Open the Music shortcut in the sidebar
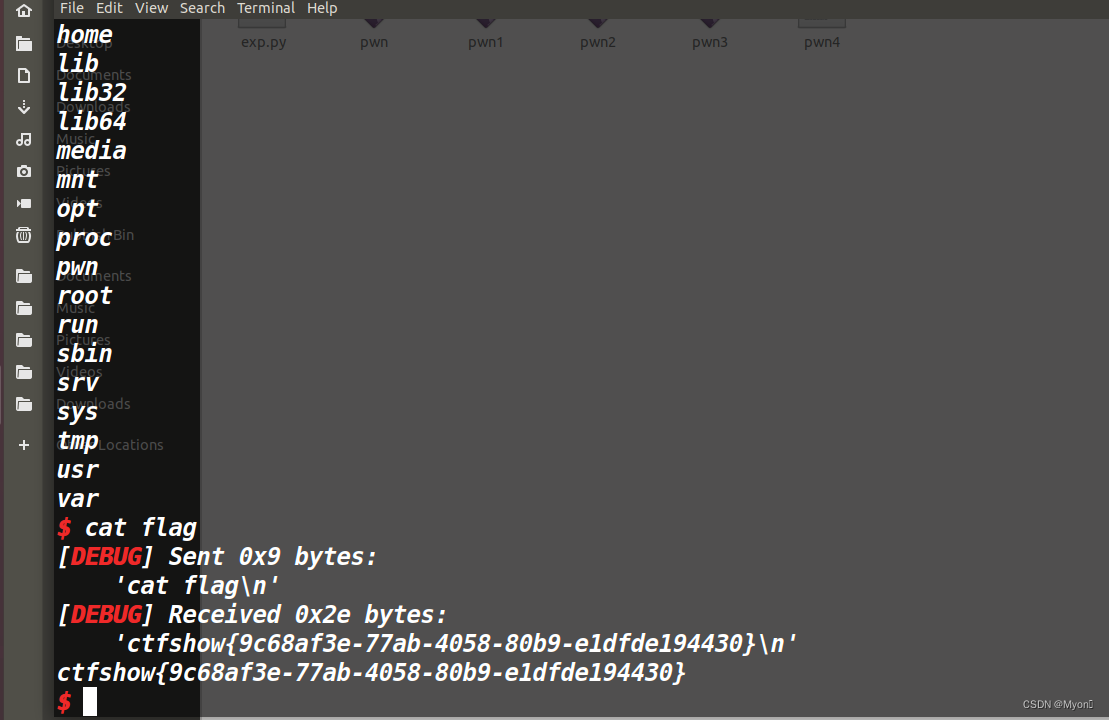 (24, 139)
